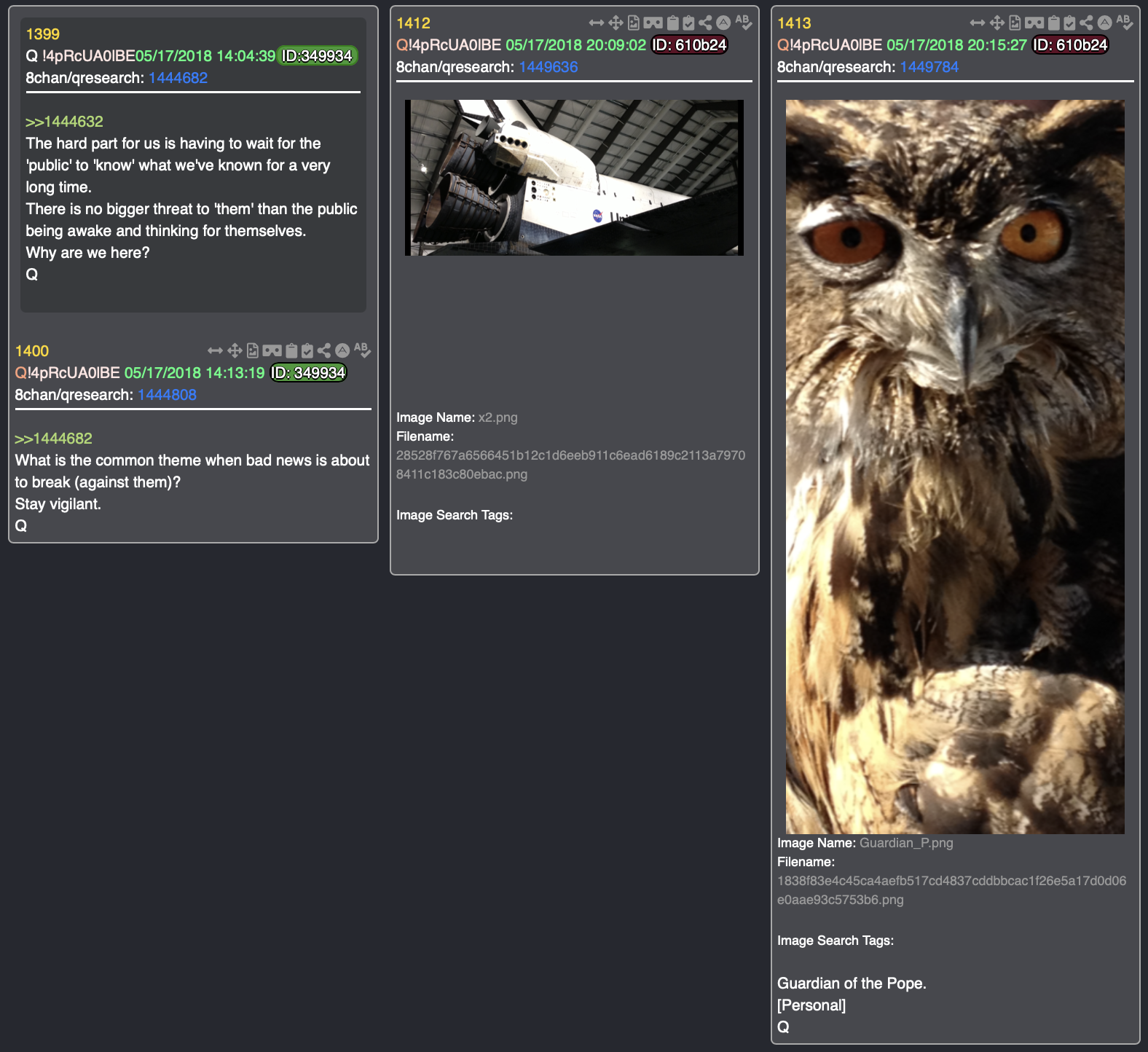Click the ID: 610b24 badge in post 1413
1148x1052 pixels.
1071,45
